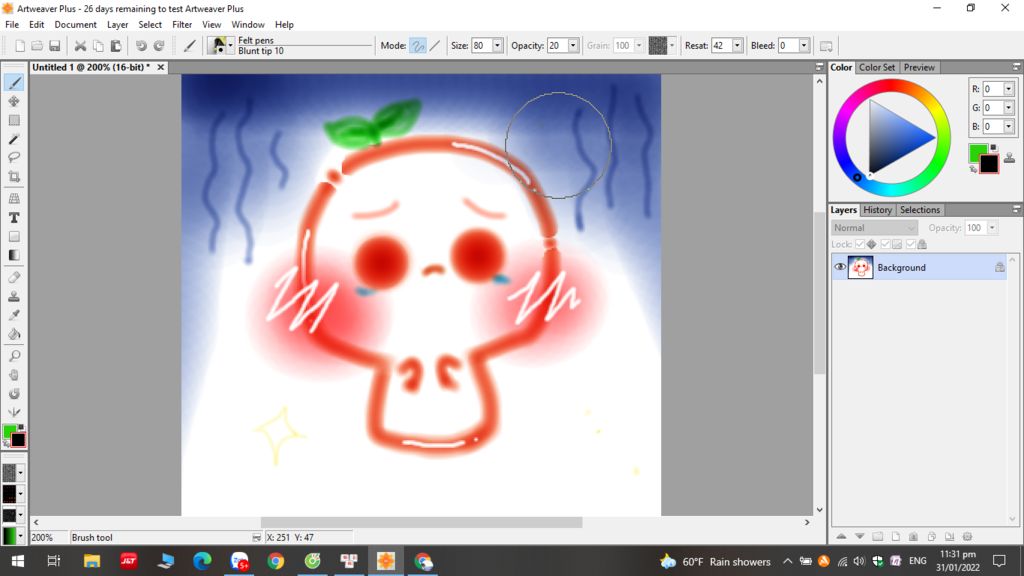Open the Size value dropdown

coord(497,46)
